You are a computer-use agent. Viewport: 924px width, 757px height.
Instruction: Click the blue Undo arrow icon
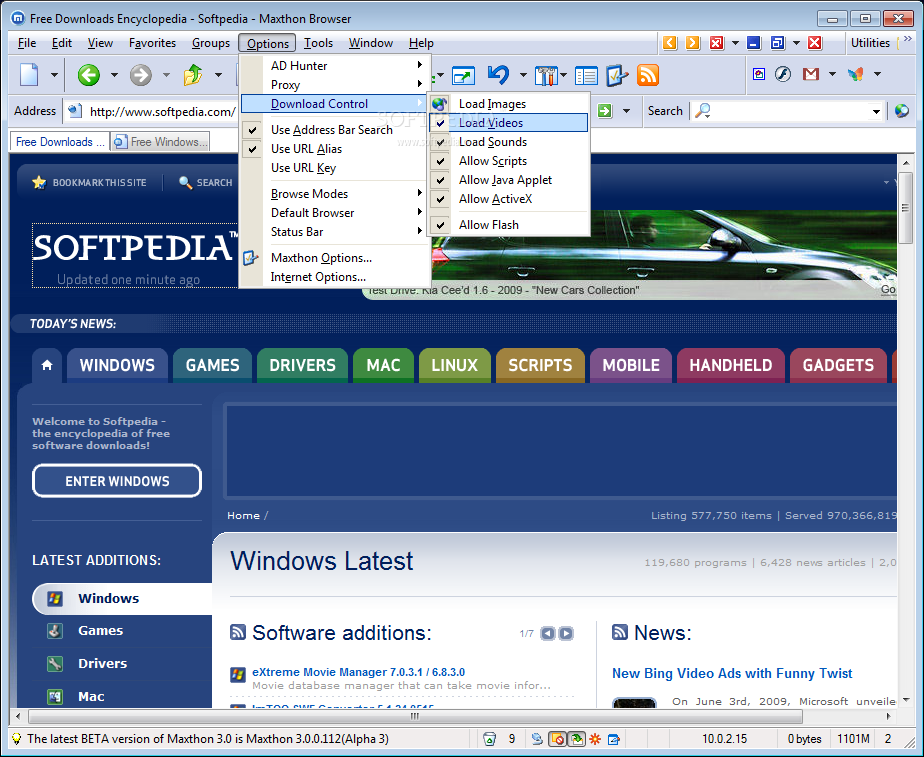pyautogui.click(x=498, y=75)
